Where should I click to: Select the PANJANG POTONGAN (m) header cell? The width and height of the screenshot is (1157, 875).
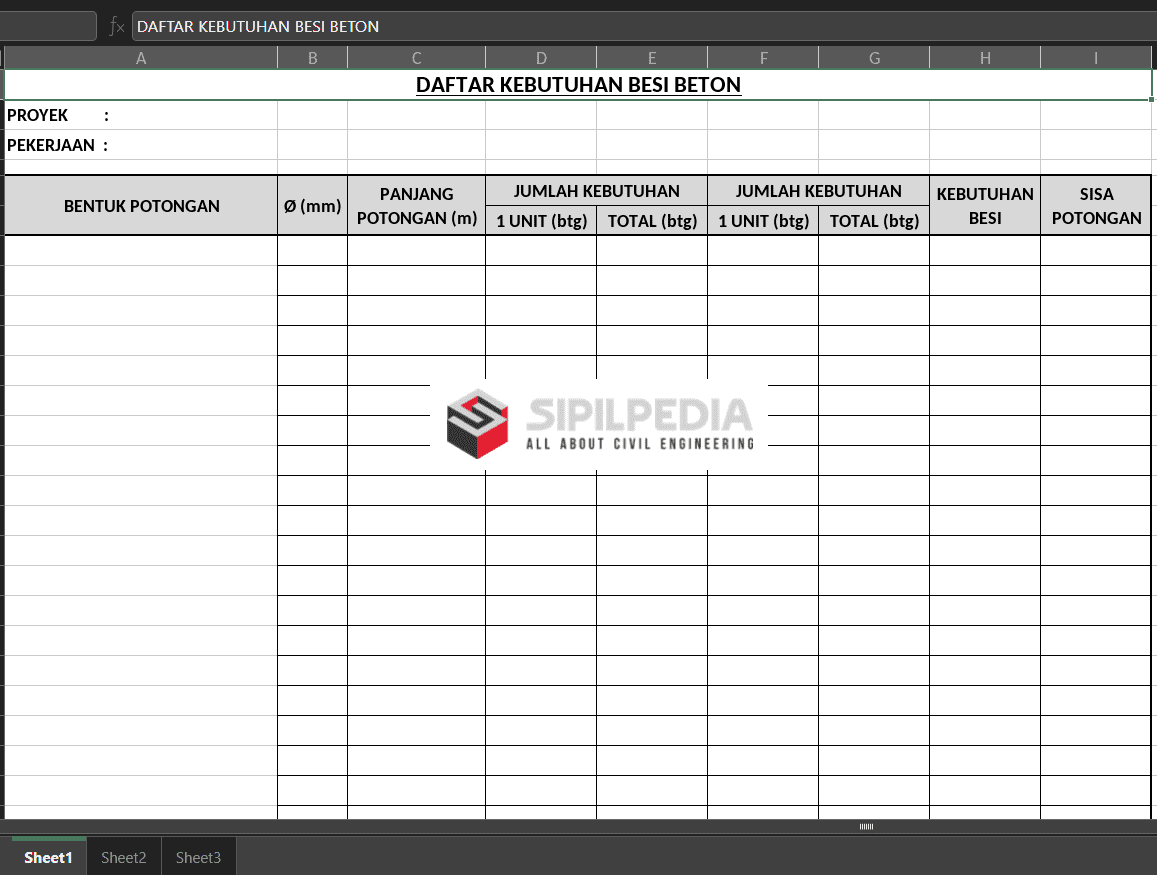417,206
